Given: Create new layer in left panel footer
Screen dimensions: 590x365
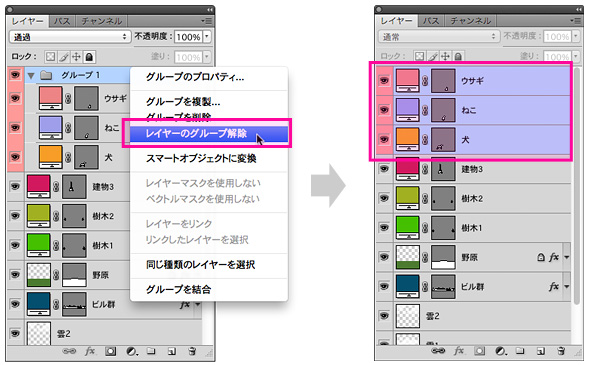Looking at the screenshot, I should tap(172, 351).
